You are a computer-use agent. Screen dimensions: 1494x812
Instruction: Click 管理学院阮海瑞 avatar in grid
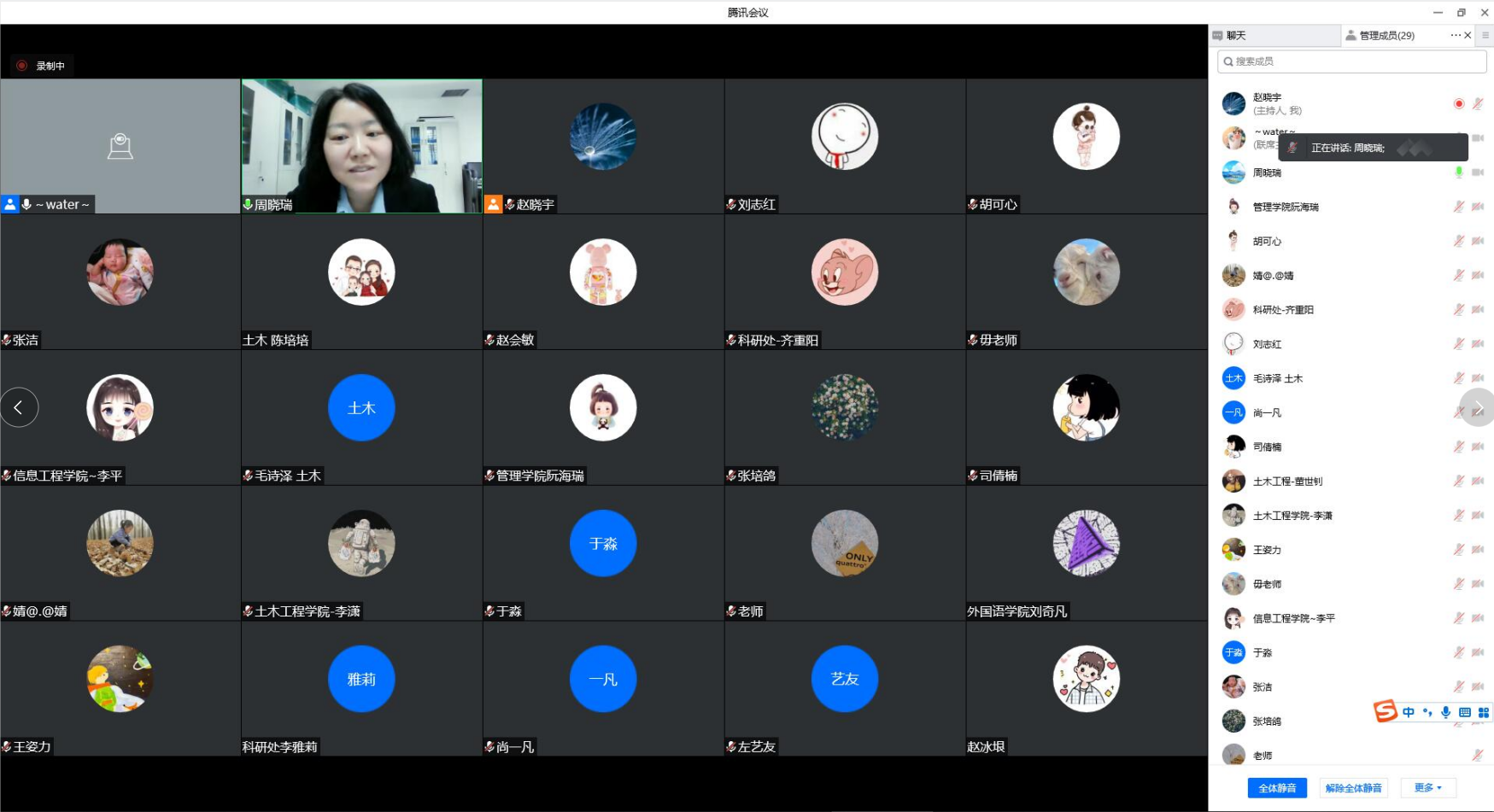coord(603,407)
